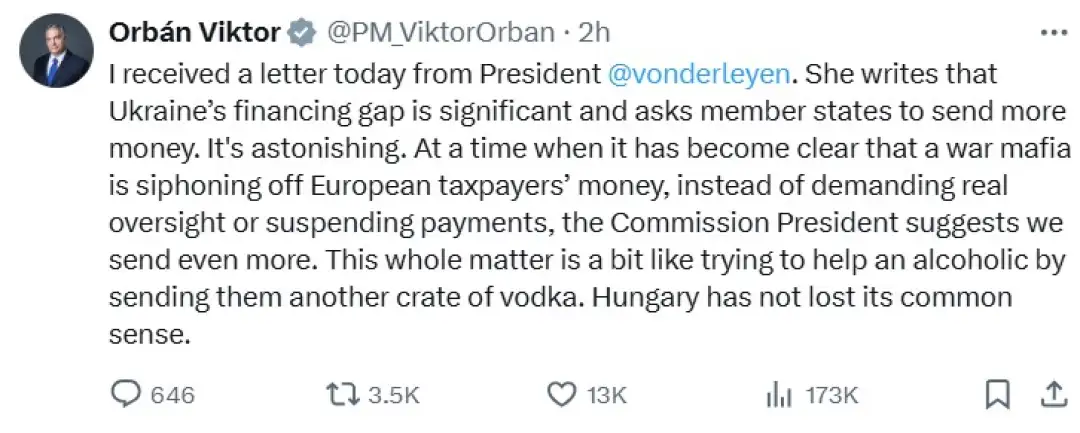
Task: Click the 646 replies count
Action: (172, 395)
